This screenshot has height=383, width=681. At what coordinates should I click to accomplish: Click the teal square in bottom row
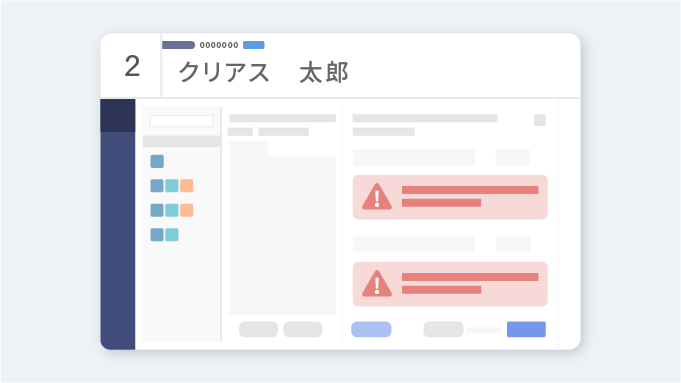point(172,234)
